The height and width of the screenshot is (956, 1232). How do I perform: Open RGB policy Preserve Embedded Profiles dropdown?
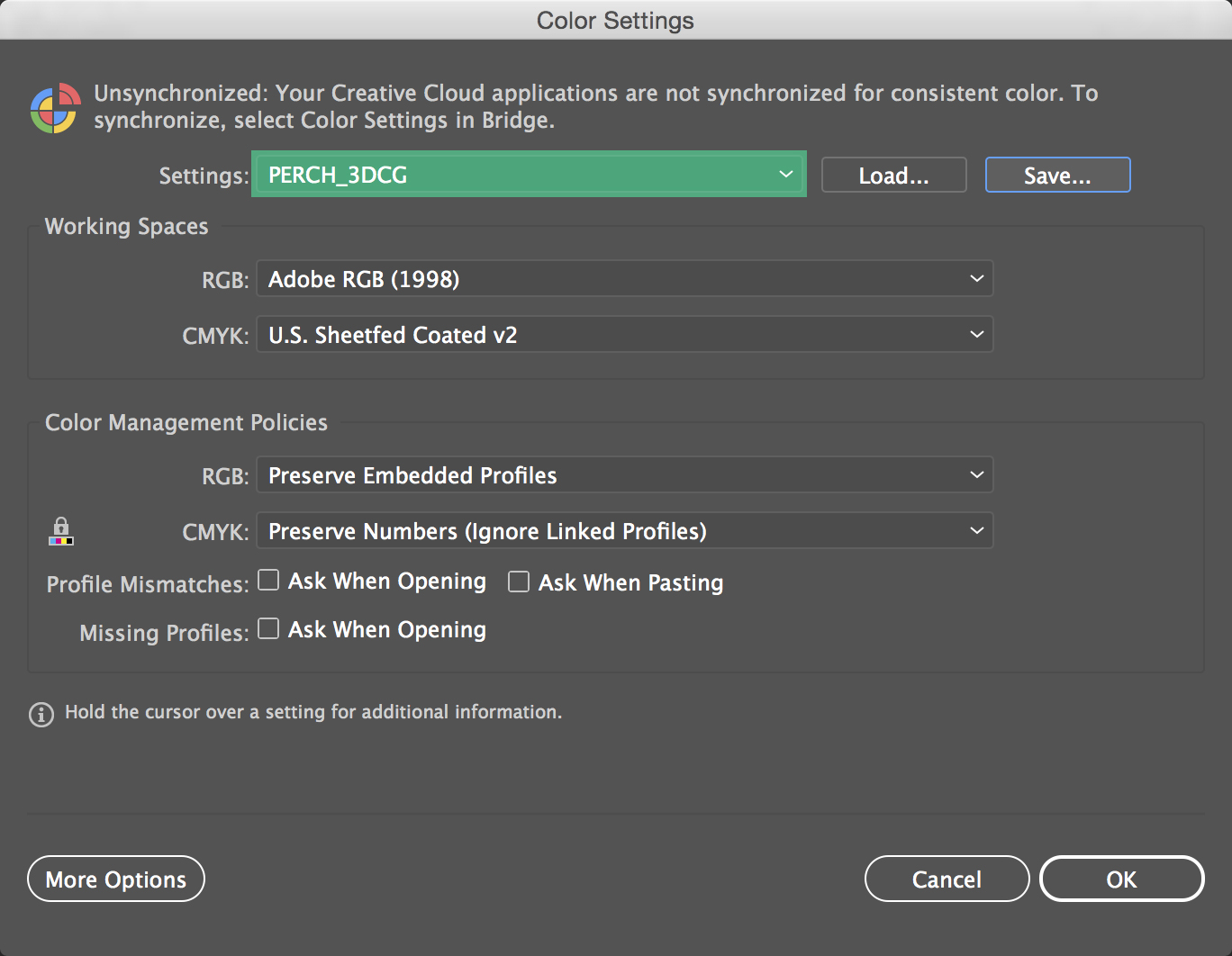pyautogui.click(x=624, y=475)
